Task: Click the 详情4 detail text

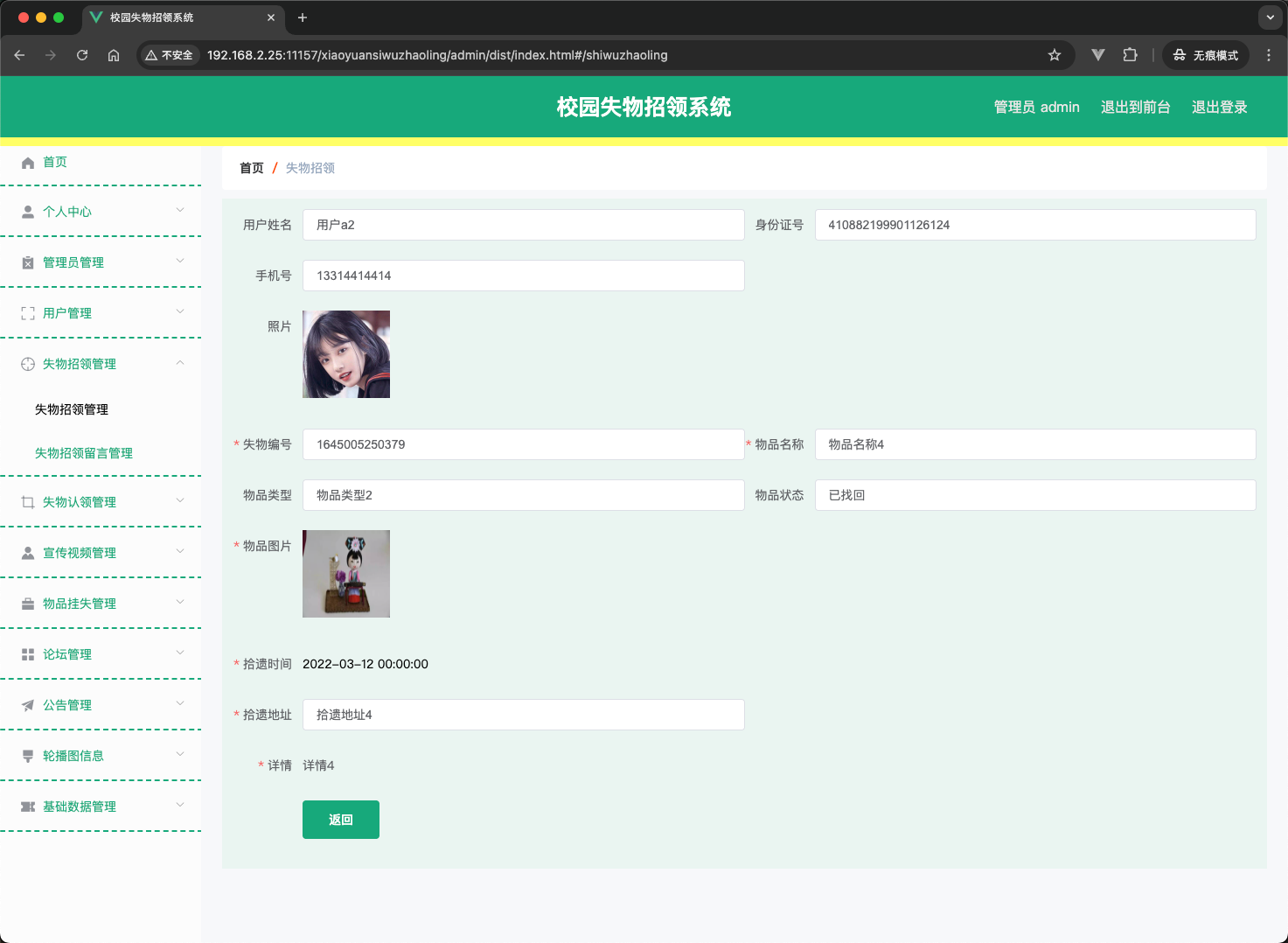Action: tap(318, 765)
